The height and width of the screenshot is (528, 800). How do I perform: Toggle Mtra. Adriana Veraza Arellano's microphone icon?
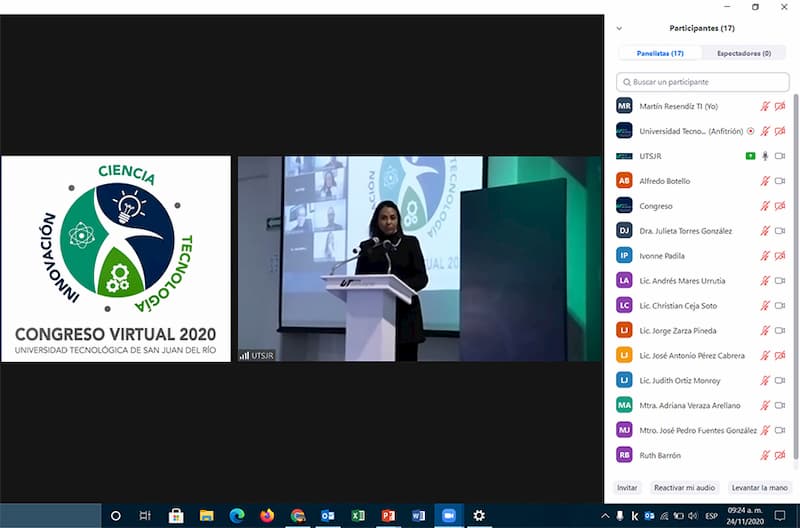765,405
